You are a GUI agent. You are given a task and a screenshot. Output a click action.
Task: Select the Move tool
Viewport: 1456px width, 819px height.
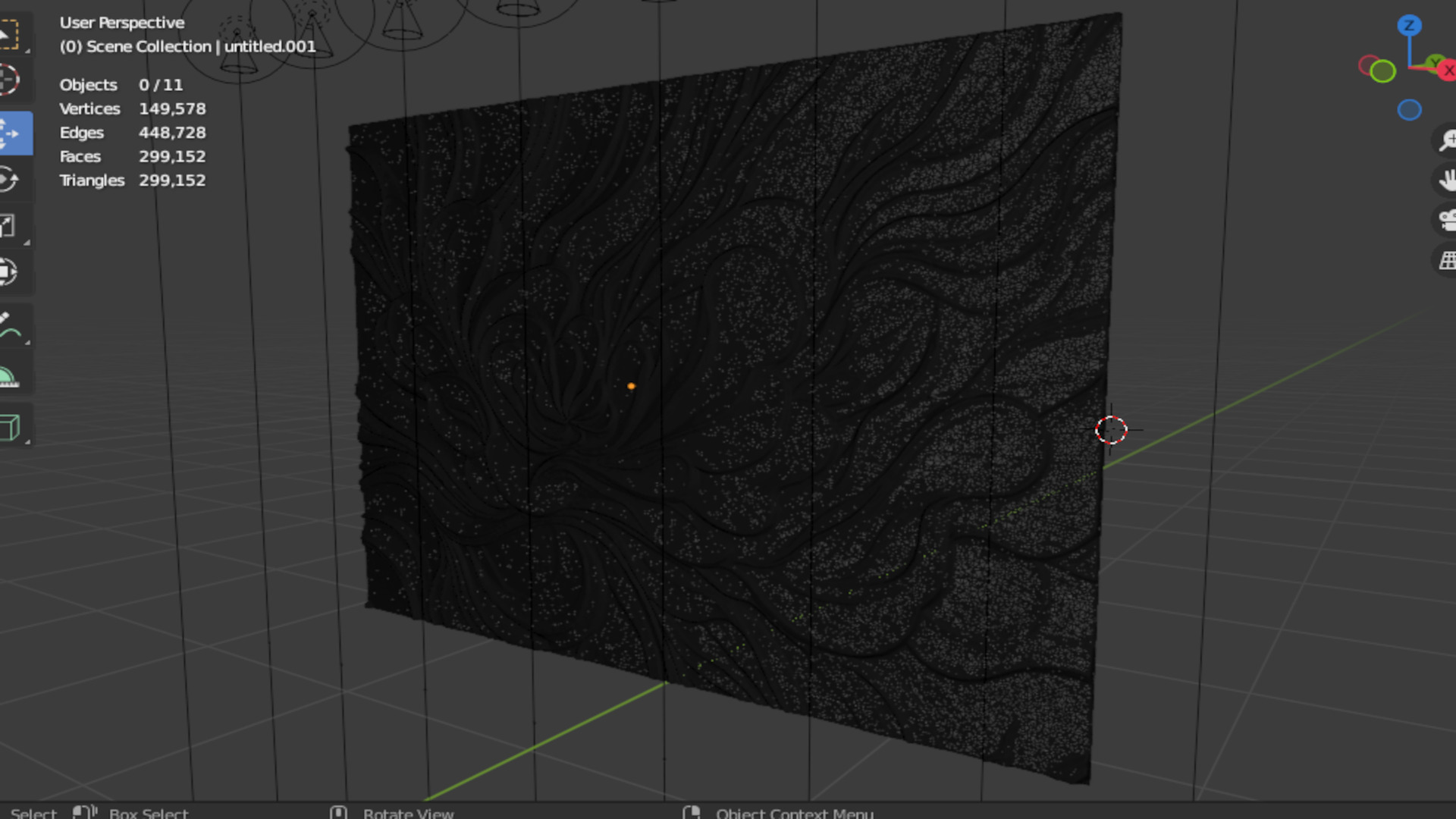tap(11, 133)
